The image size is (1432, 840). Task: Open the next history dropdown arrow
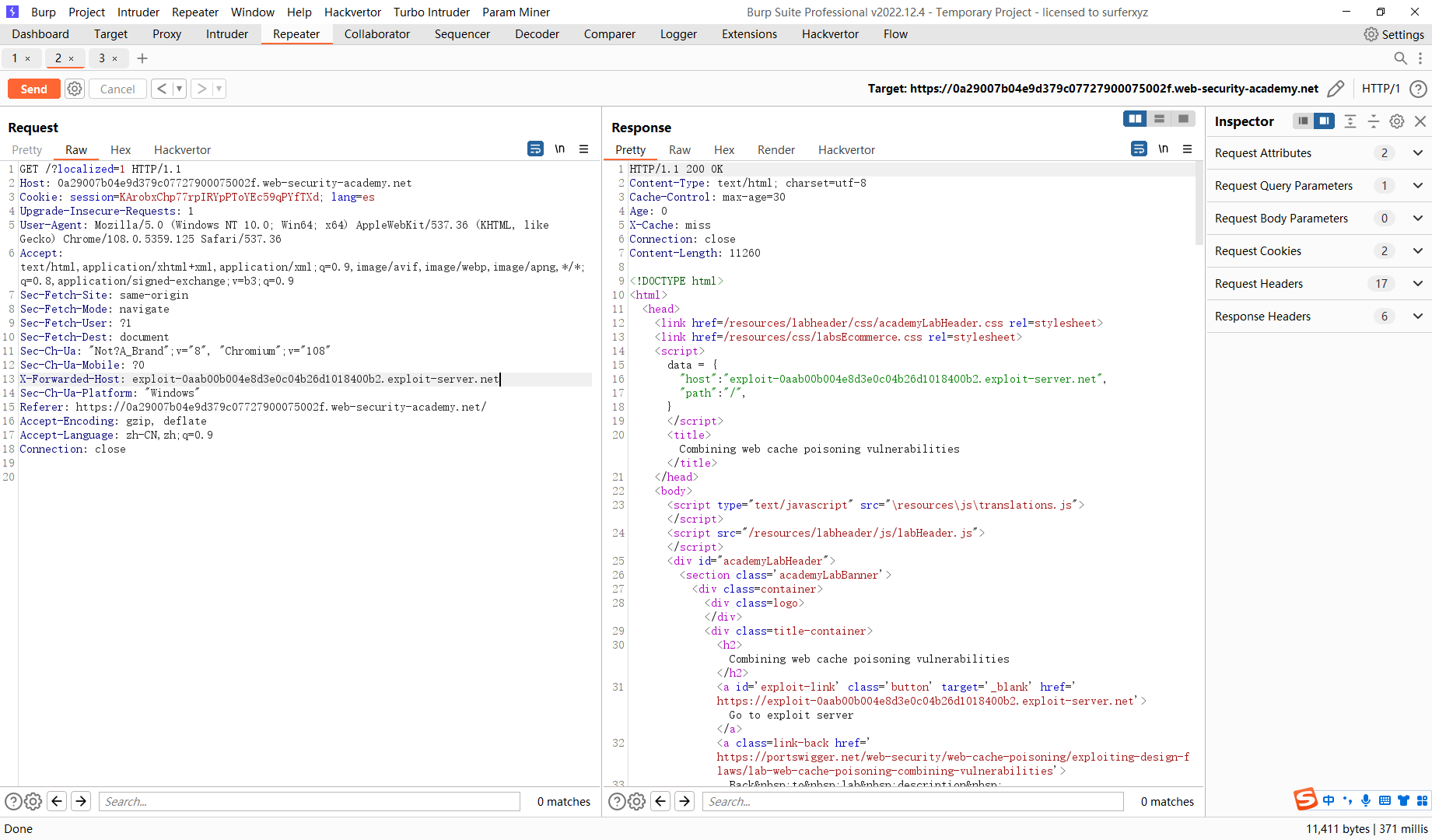point(219,89)
